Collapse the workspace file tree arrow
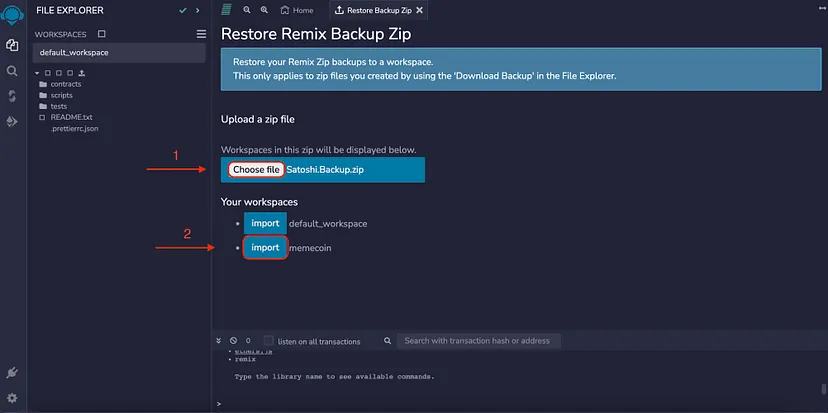The image size is (828, 413). (x=37, y=73)
